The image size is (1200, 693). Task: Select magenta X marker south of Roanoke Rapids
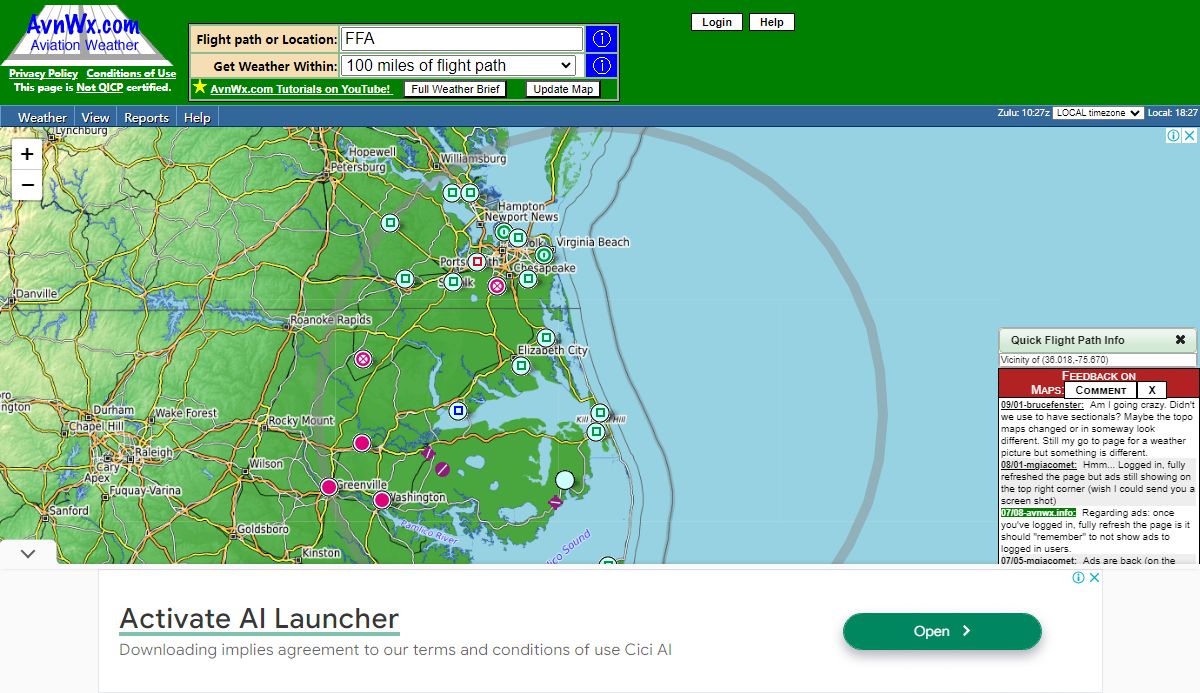[x=363, y=358]
